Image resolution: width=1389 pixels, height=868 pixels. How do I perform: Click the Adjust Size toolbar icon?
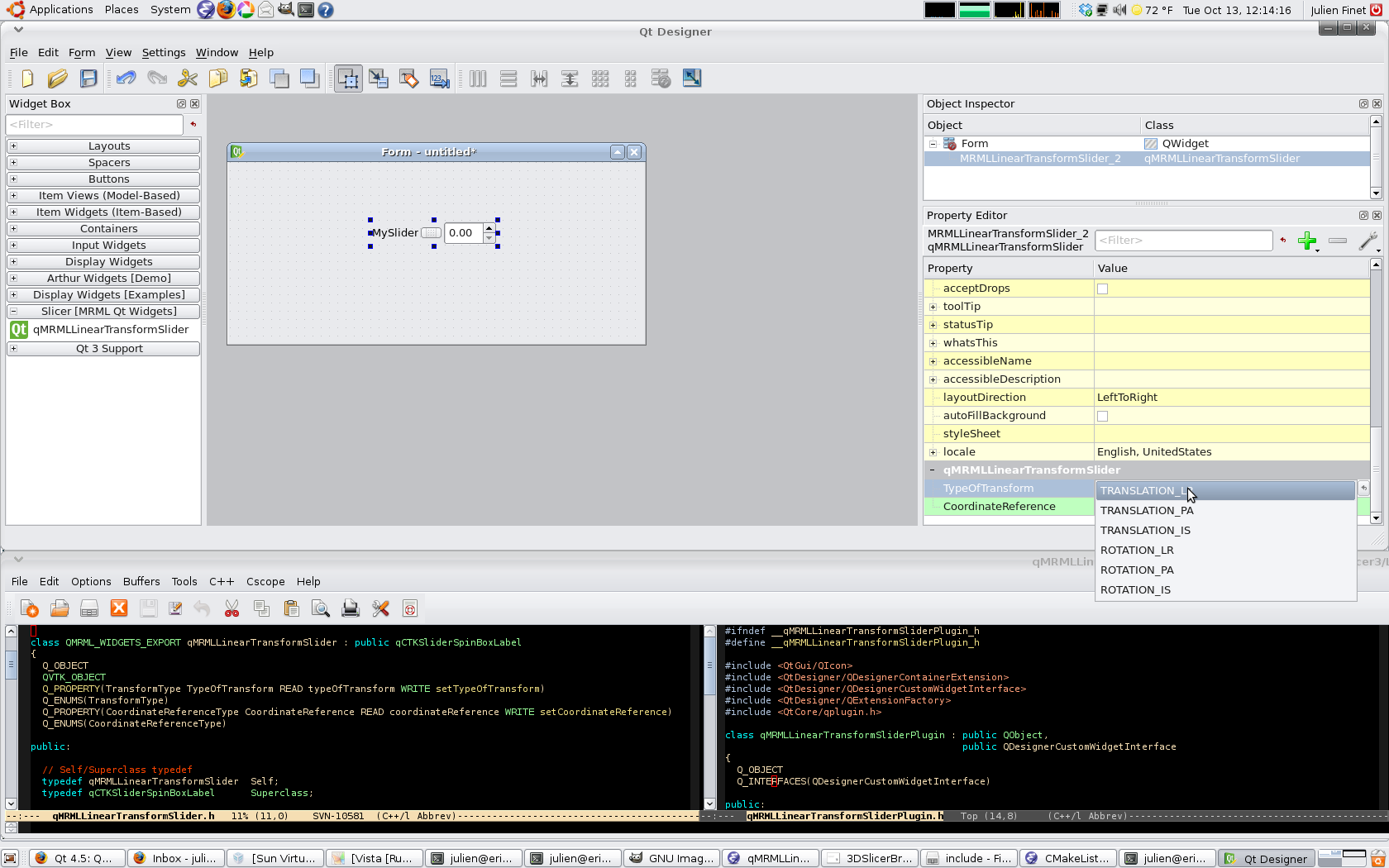tap(692, 79)
